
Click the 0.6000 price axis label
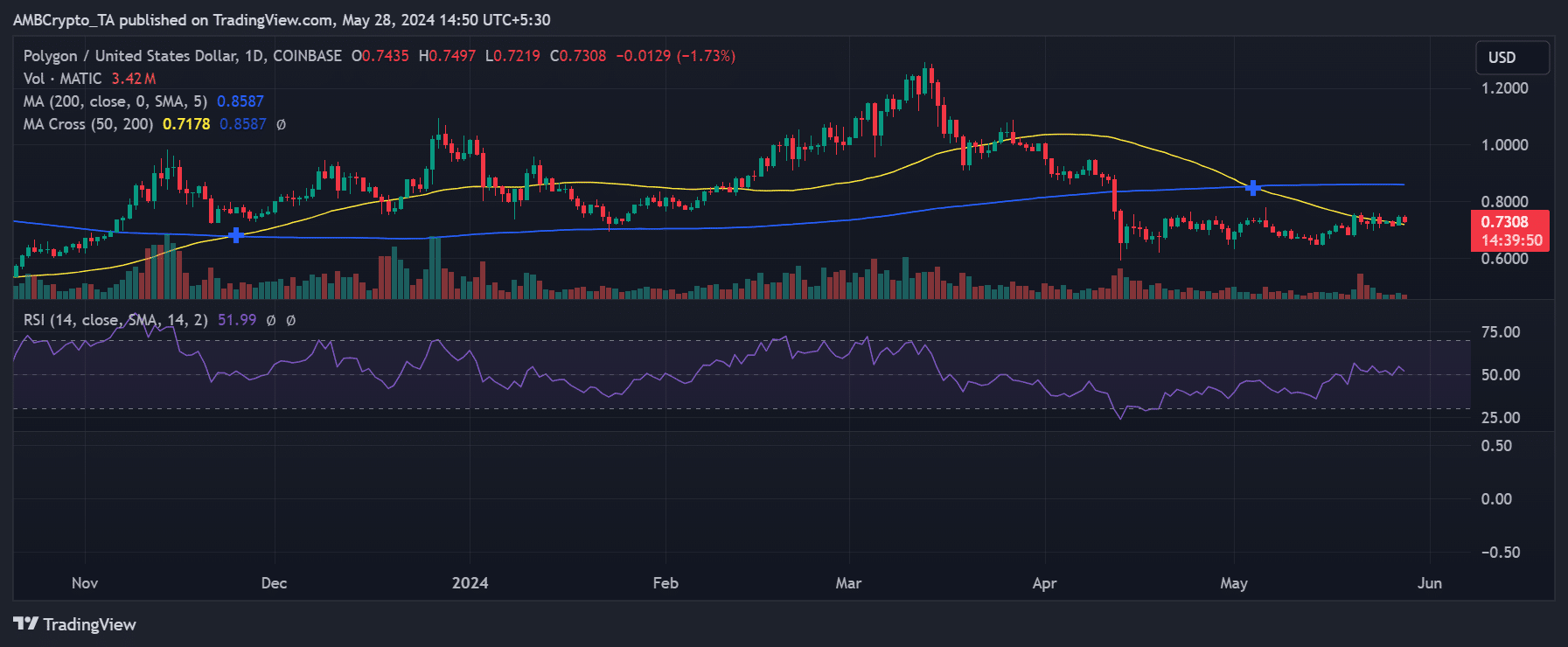(1505, 259)
